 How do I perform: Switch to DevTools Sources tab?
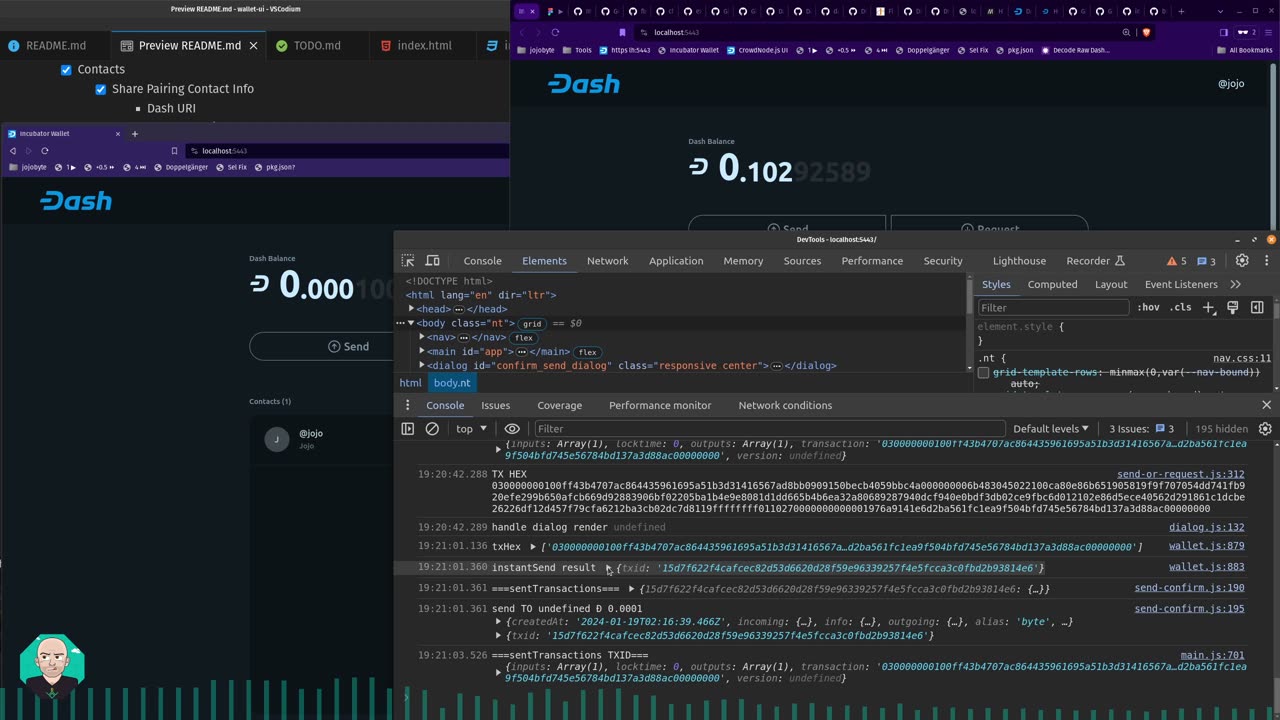pyautogui.click(x=802, y=261)
